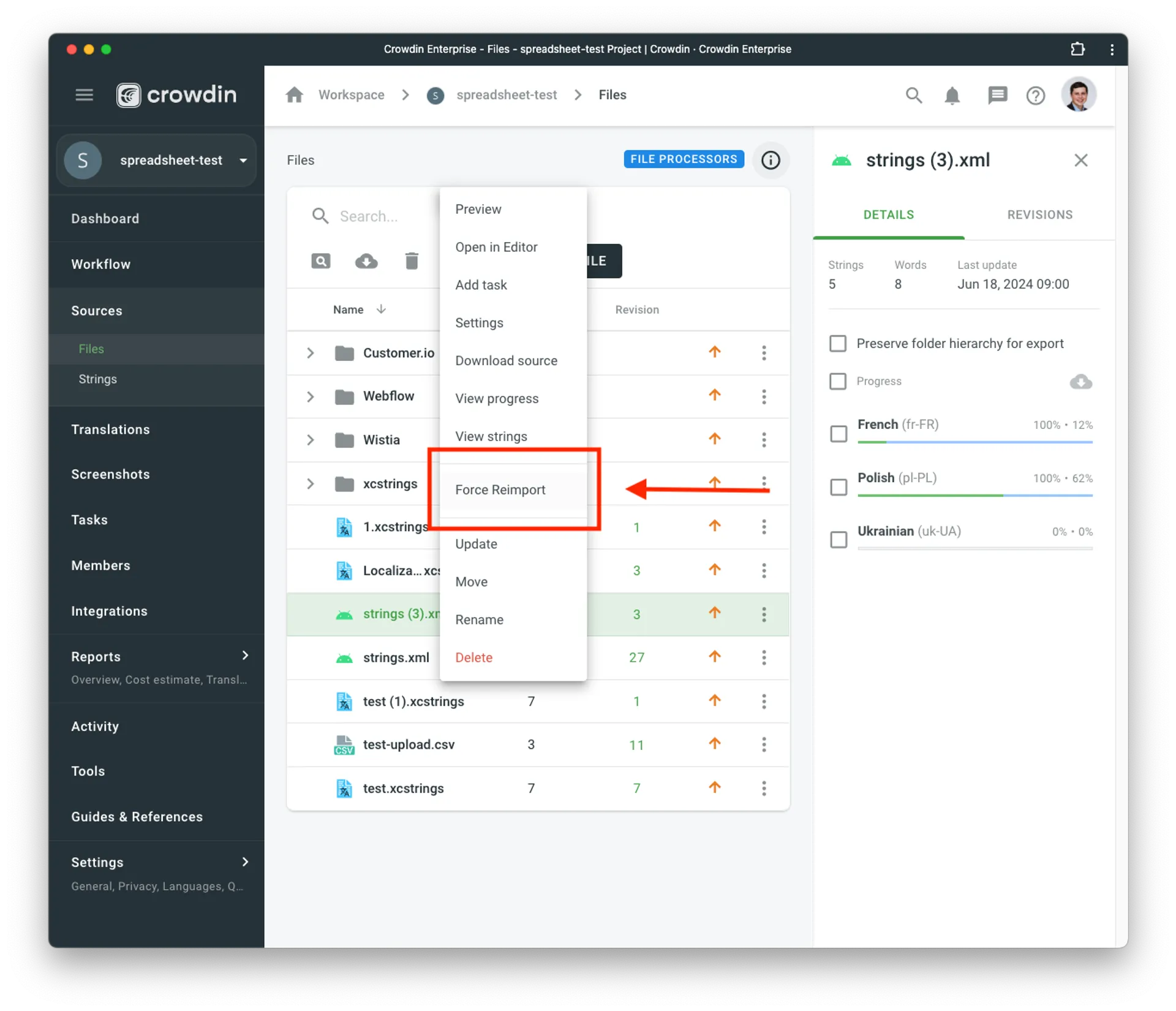Open more options for strings.xml row
This screenshot has width=1176, height=1011.
[x=764, y=657]
